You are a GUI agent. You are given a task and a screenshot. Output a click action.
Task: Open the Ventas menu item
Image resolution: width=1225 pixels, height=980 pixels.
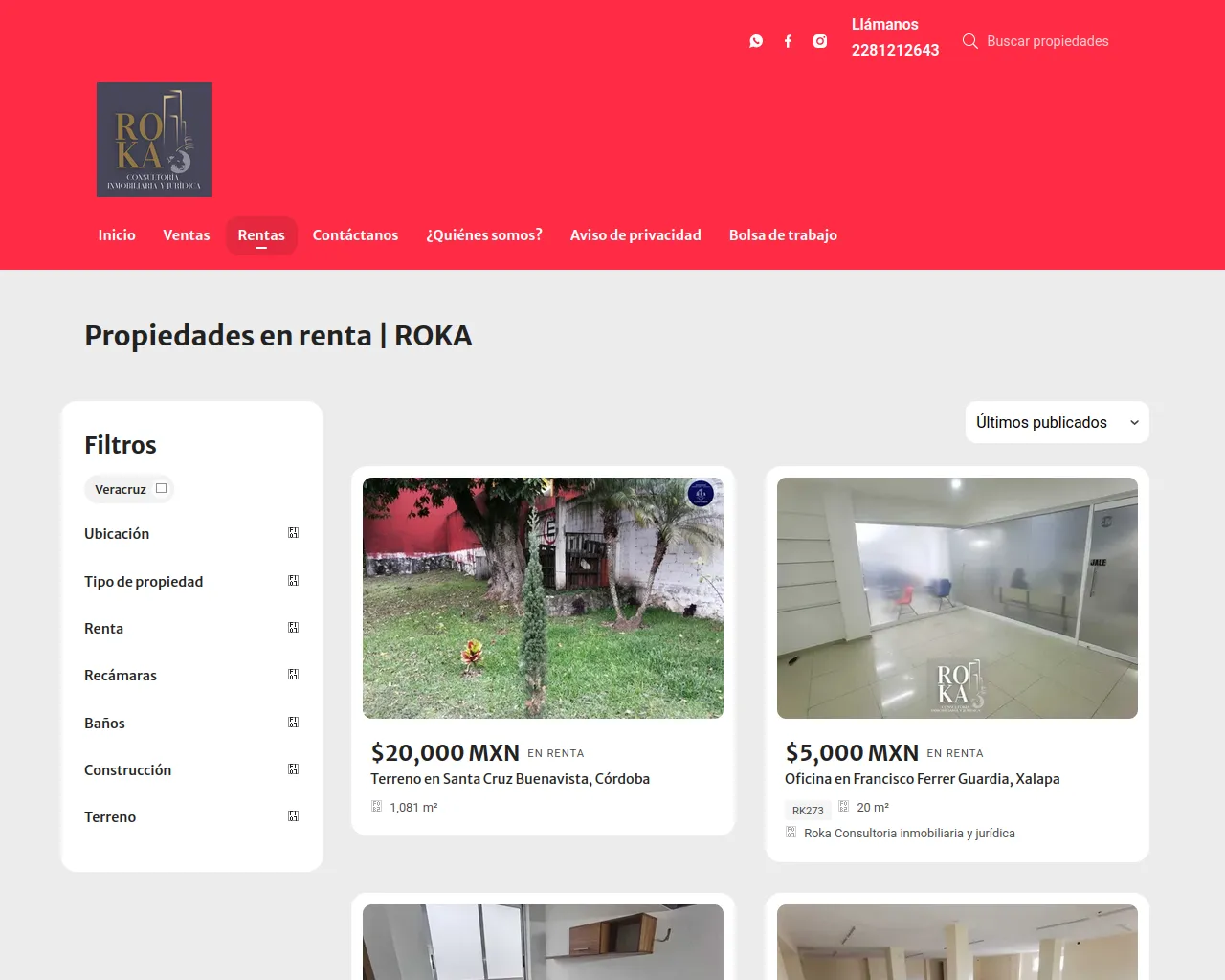(187, 235)
